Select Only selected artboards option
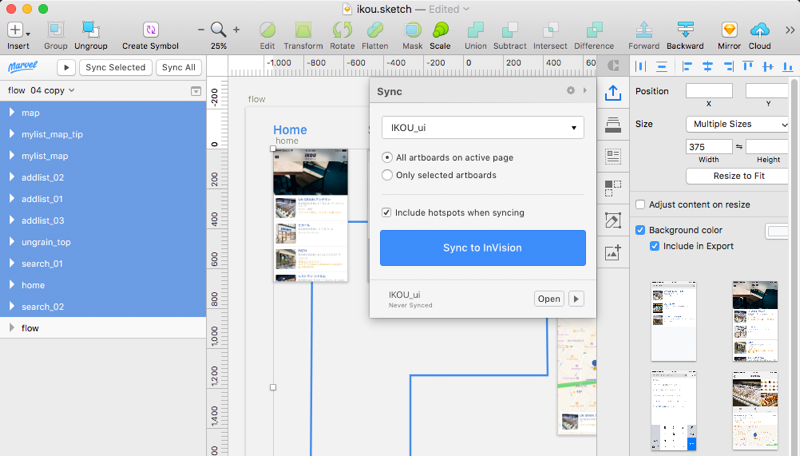 (x=387, y=175)
